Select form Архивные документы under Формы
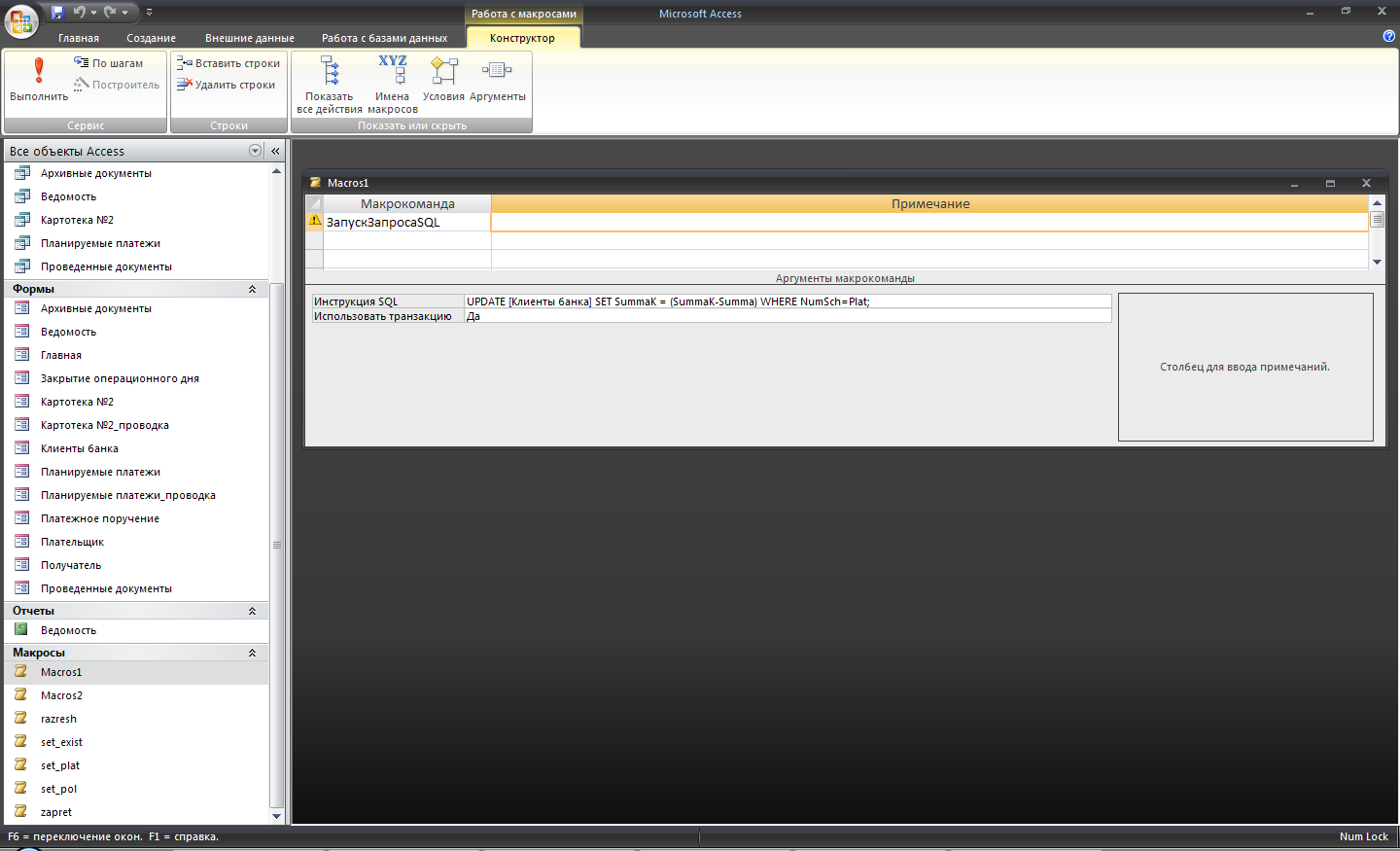Image resolution: width=1400 pixels, height=851 pixels. [136, 308]
